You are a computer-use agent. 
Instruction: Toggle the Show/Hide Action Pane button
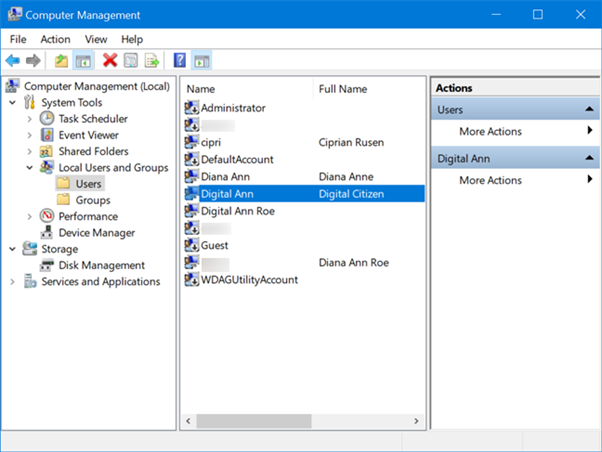click(x=201, y=61)
